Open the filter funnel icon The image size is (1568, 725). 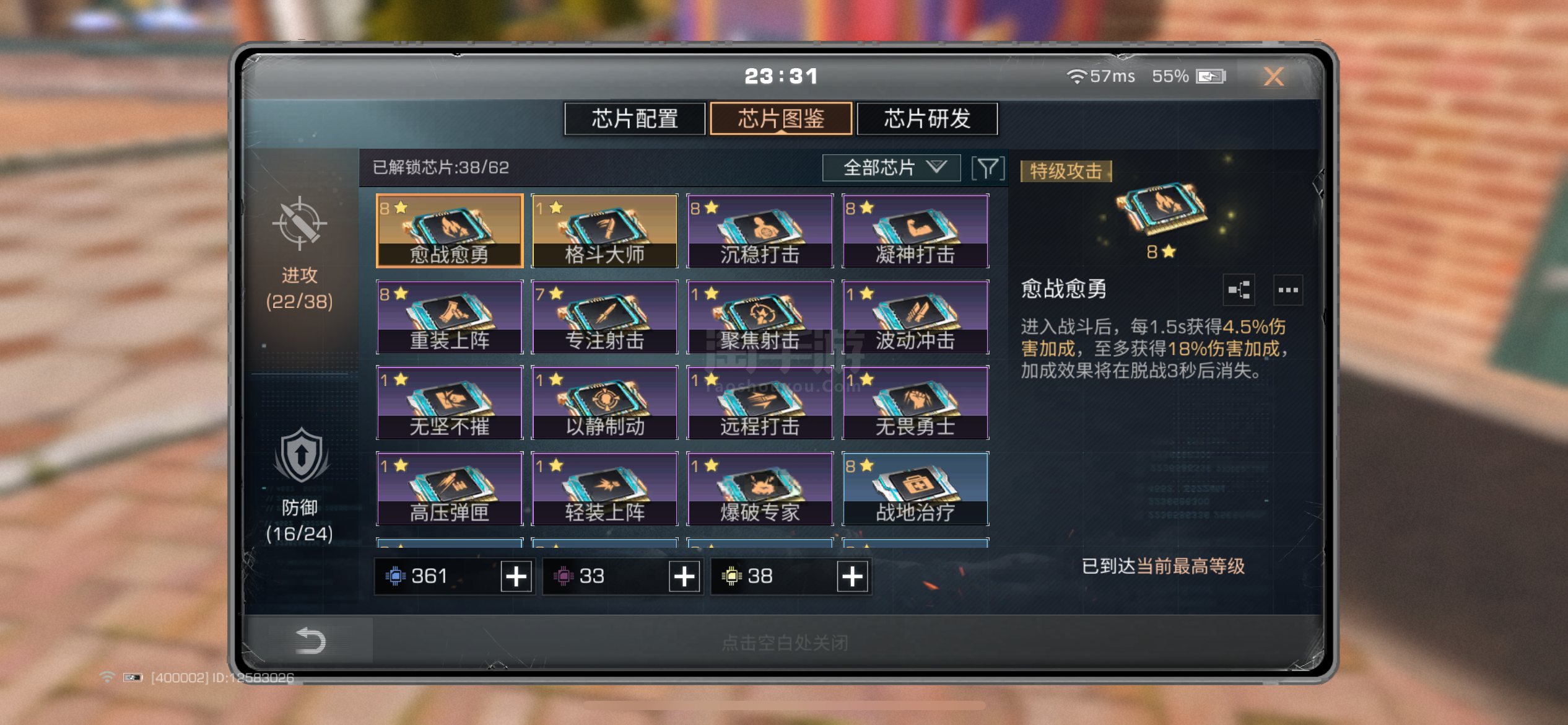[x=987, y=168]
